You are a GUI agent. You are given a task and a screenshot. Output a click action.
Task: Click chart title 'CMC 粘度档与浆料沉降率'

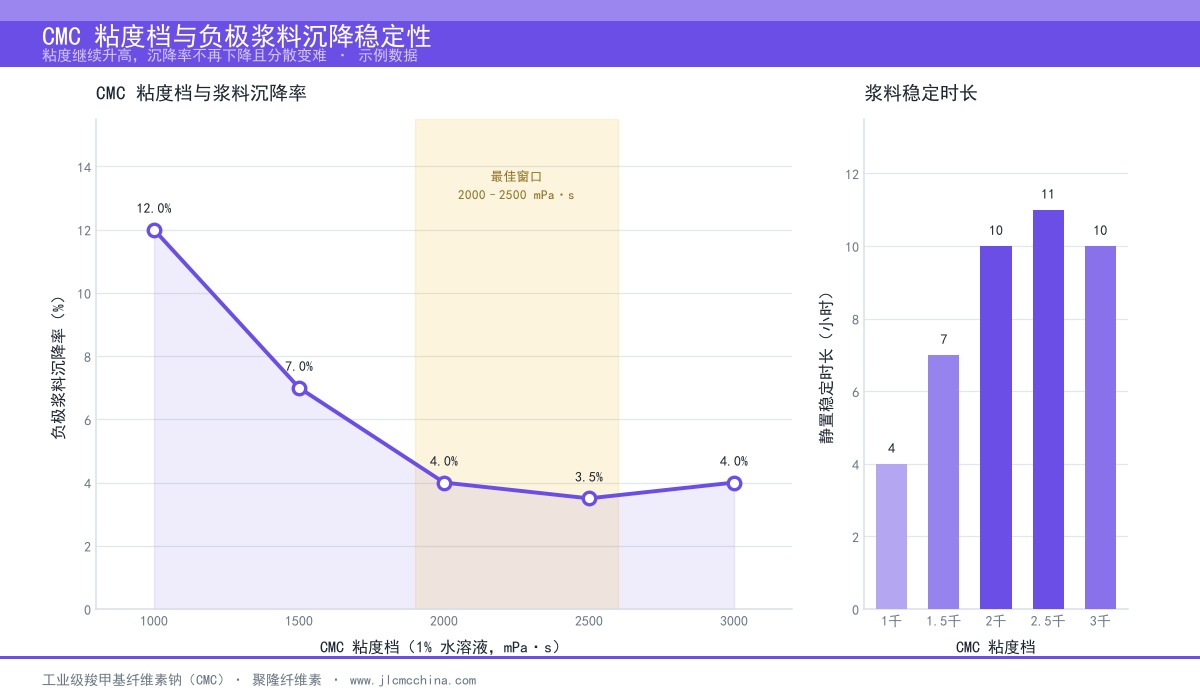(201, 94)
